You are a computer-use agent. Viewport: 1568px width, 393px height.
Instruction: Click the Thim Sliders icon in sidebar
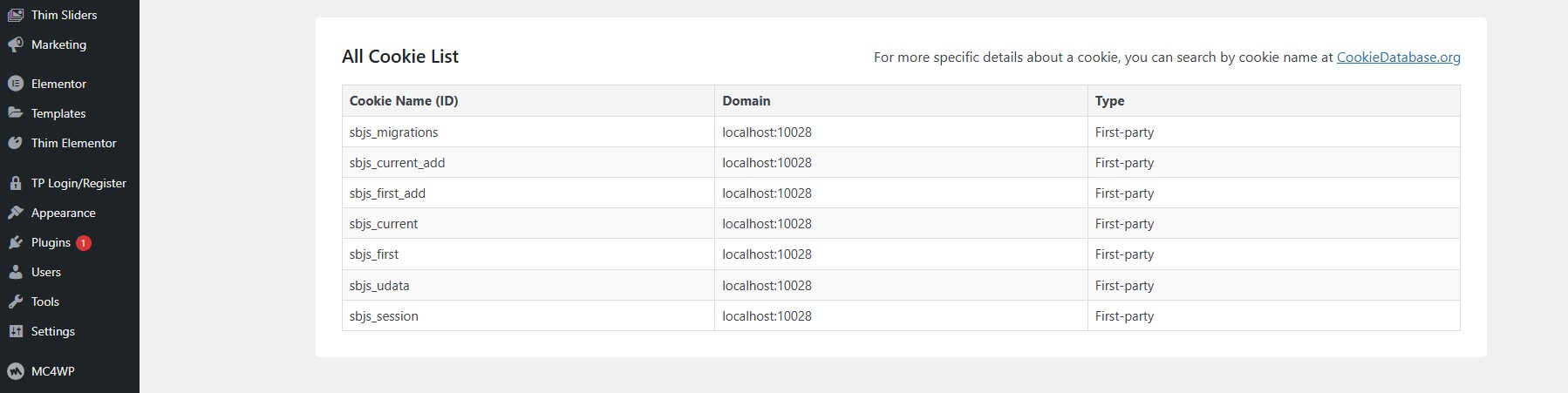pos(16,15)
